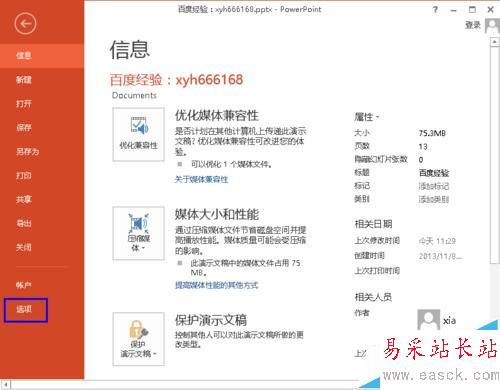Click the 相关日期 section heading
The image size is (500, 390).
click(373, 224)
